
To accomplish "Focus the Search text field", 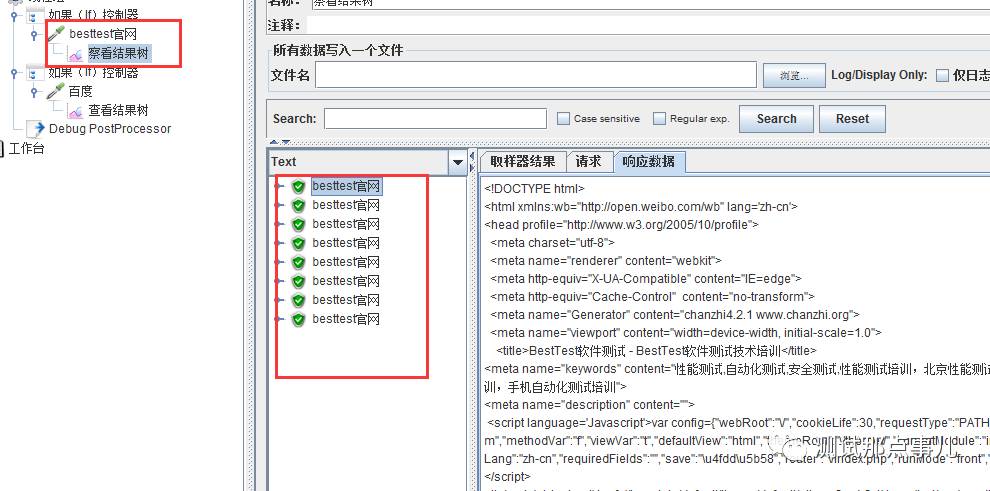I will click(x=435, y=119).
